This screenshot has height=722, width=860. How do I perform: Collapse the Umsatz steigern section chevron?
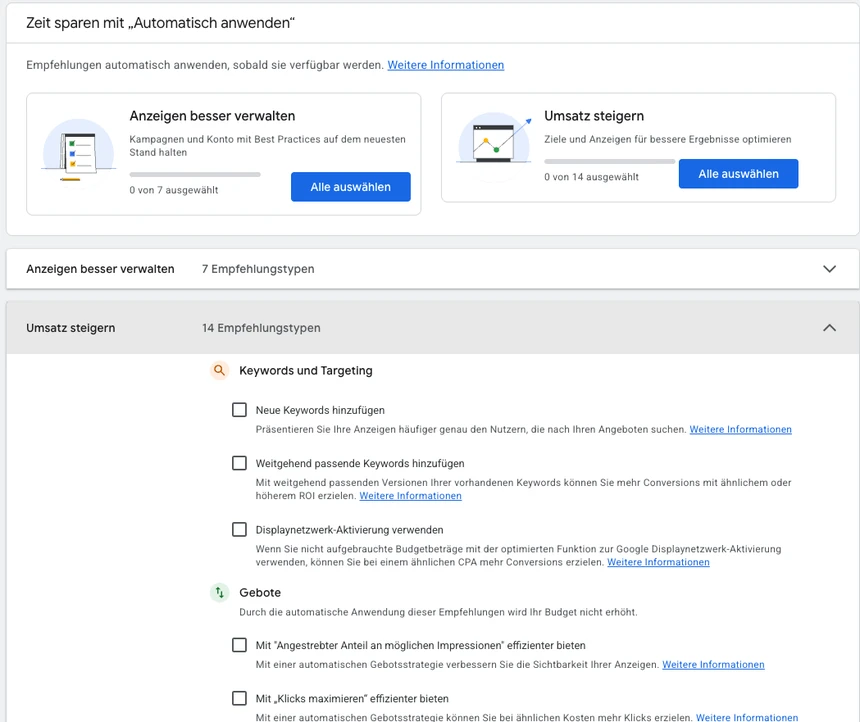(829, 328)
